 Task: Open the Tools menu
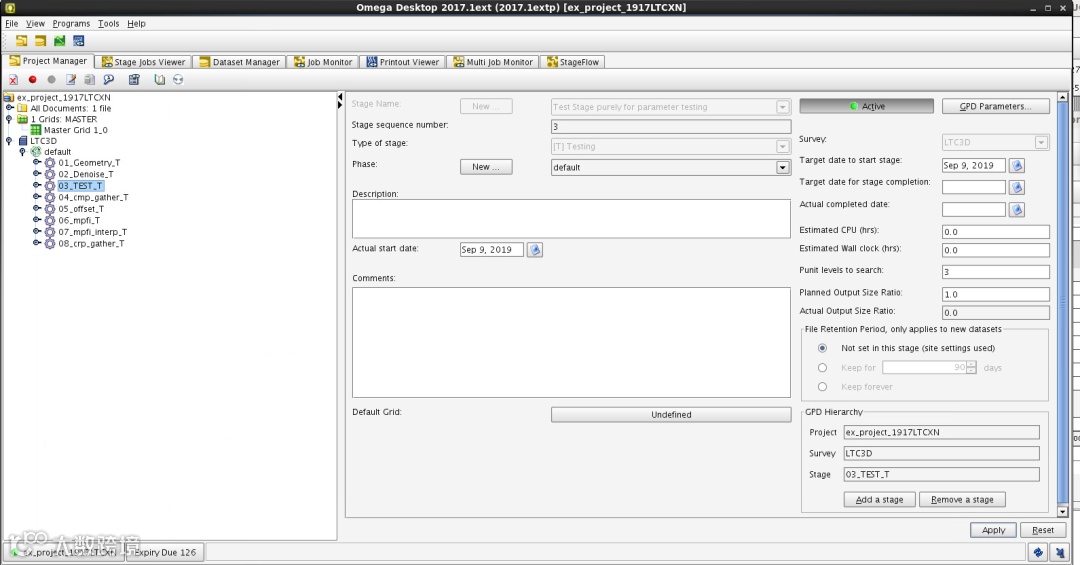click(x=108, y=23)
